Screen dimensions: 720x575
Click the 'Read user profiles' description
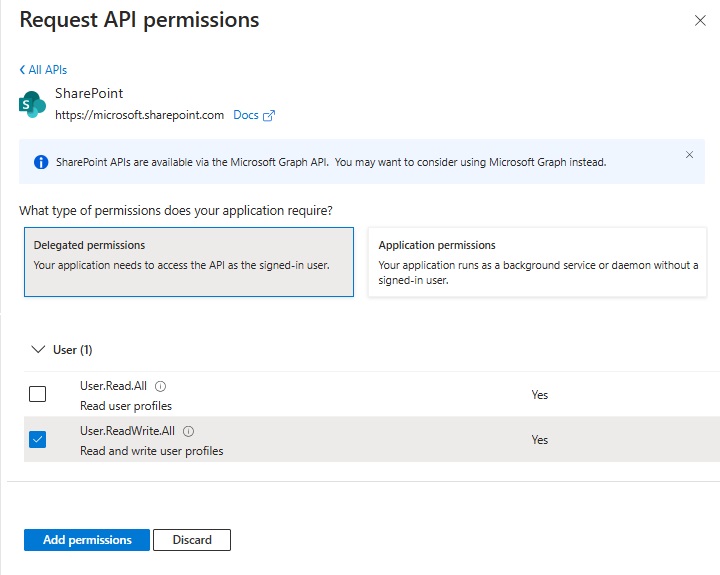click(126, 406)
